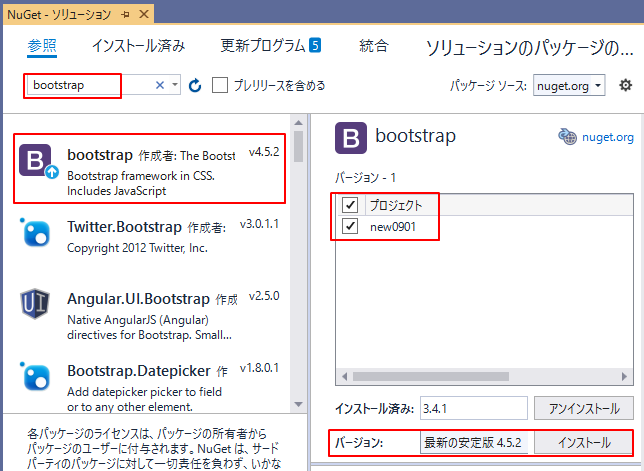Image resolution: width=644 pixels, height=471 pixels.
Task: Switch to Consolidate (統合) tab
Action: point(373,46)
